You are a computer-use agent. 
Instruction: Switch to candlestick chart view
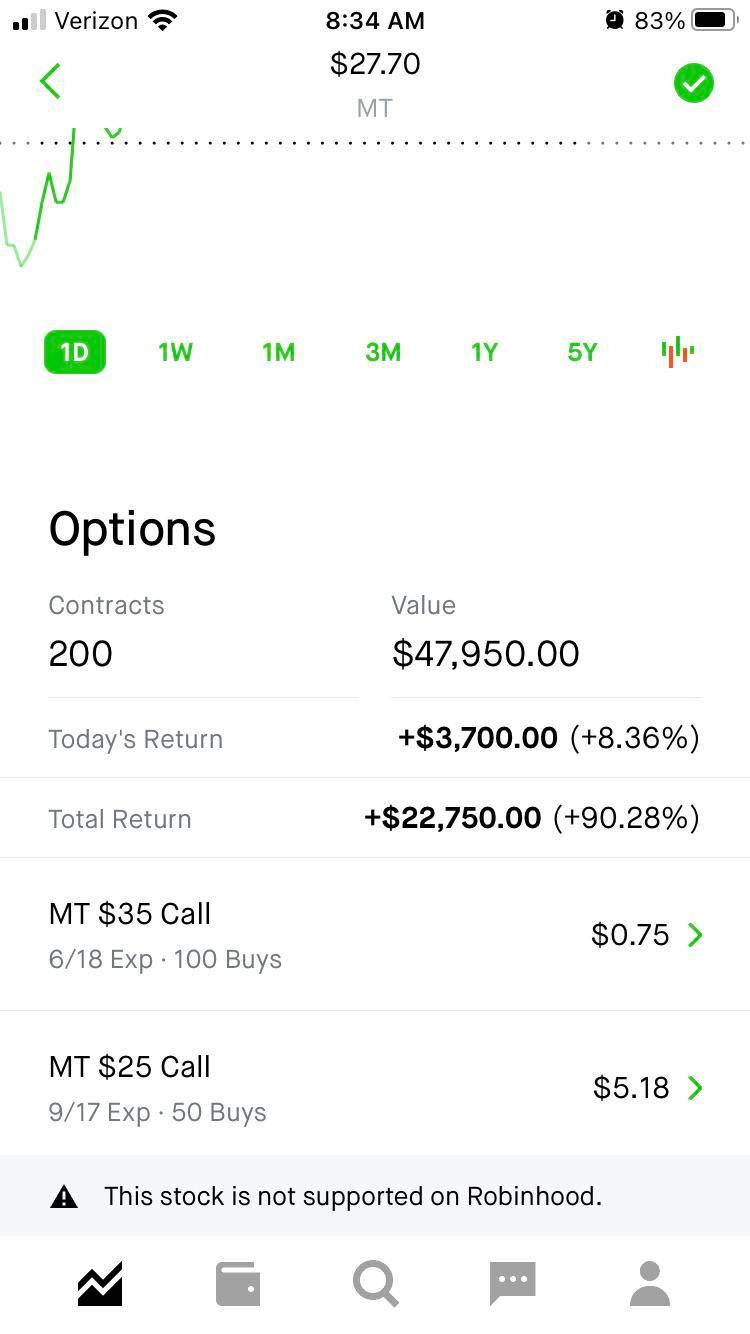tap(677, 352)
